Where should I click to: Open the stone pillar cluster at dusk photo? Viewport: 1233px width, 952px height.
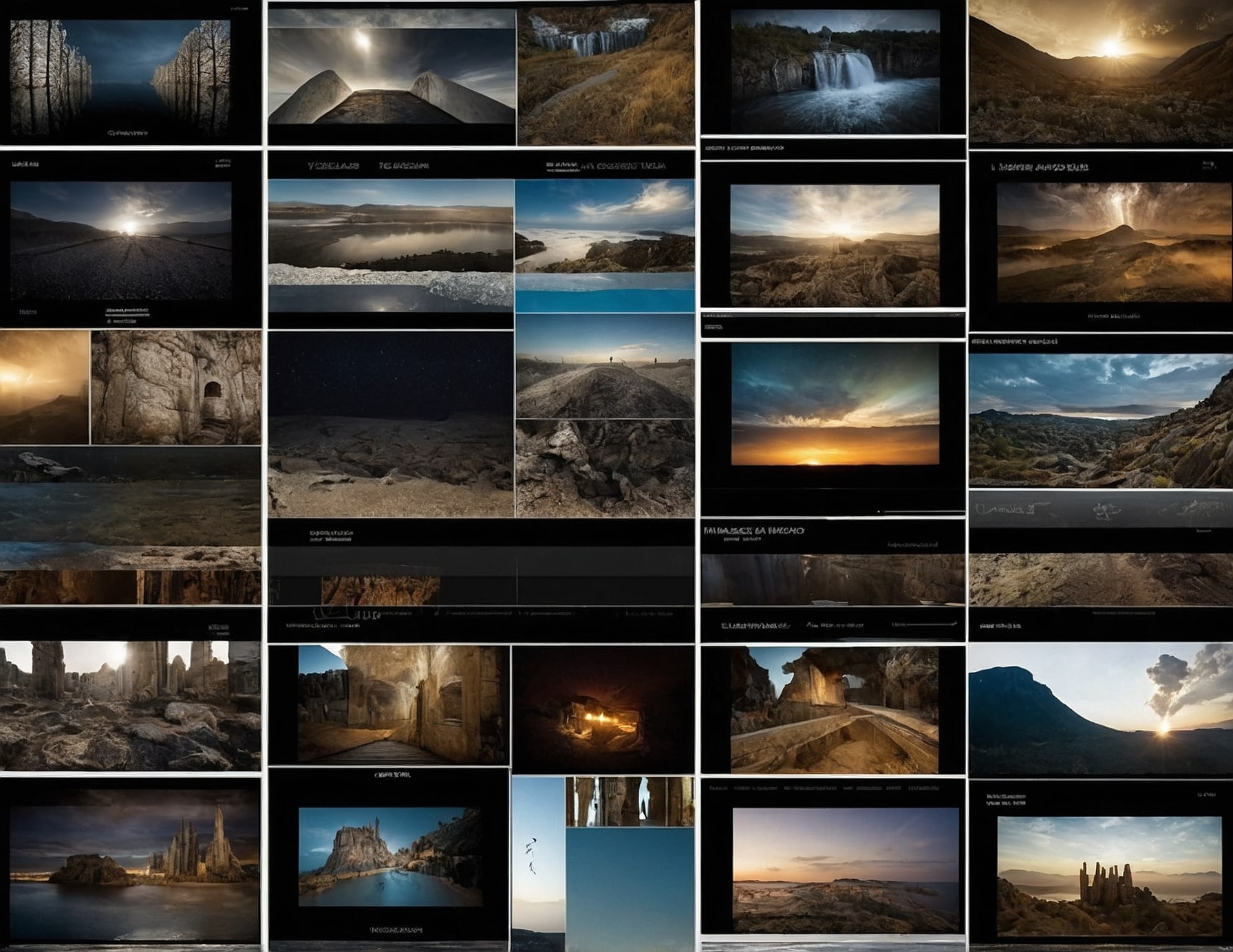coord(1109,877)
